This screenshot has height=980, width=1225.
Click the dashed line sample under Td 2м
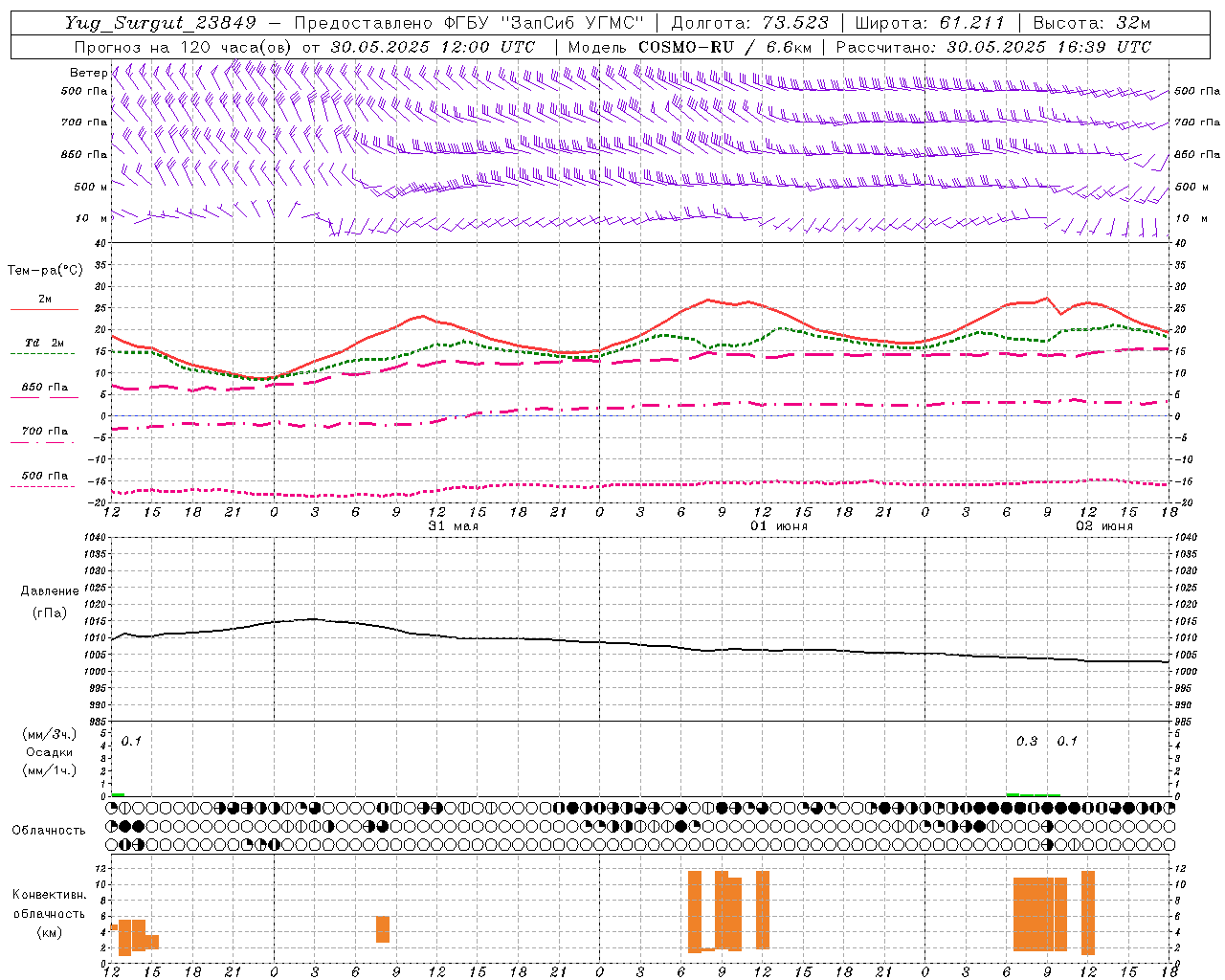(x=43, y=353)
